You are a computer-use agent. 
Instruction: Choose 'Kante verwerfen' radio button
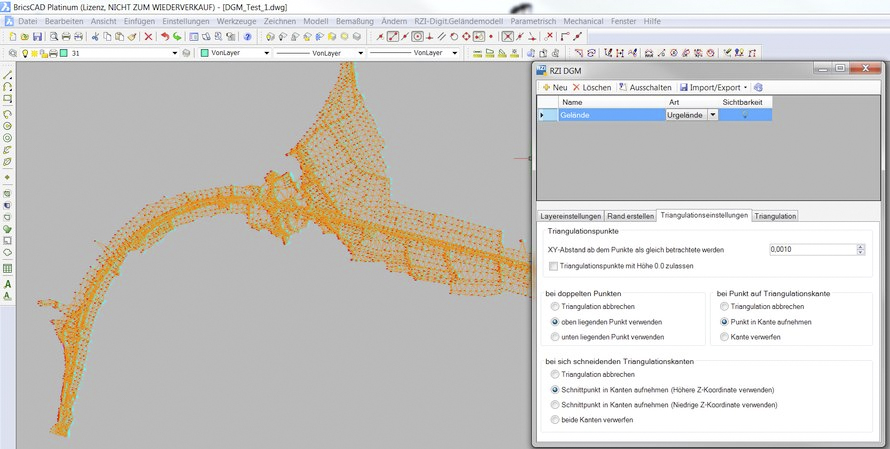pos(724,337)
